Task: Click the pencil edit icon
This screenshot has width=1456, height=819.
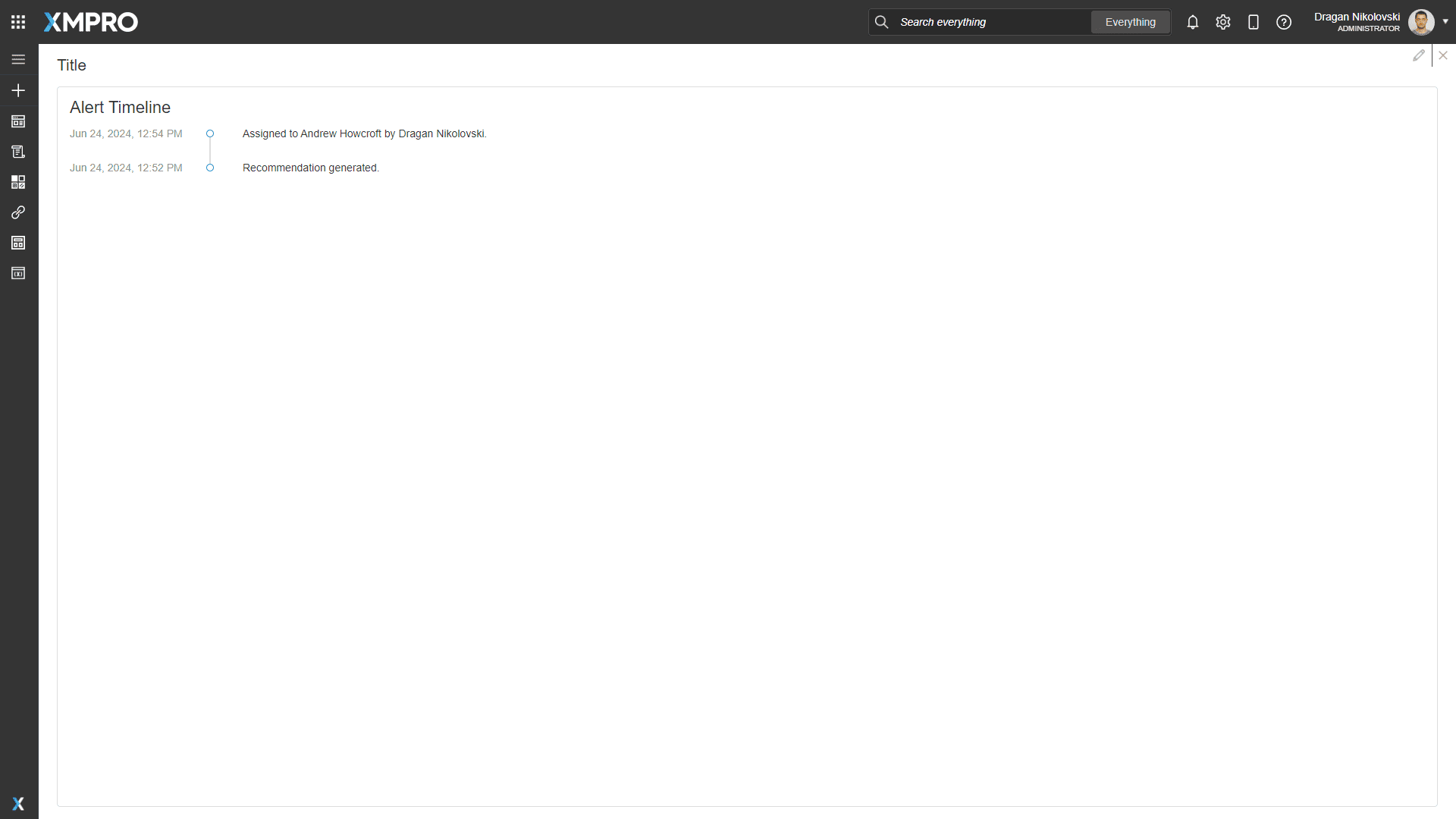Action: tap(1418, 55)
